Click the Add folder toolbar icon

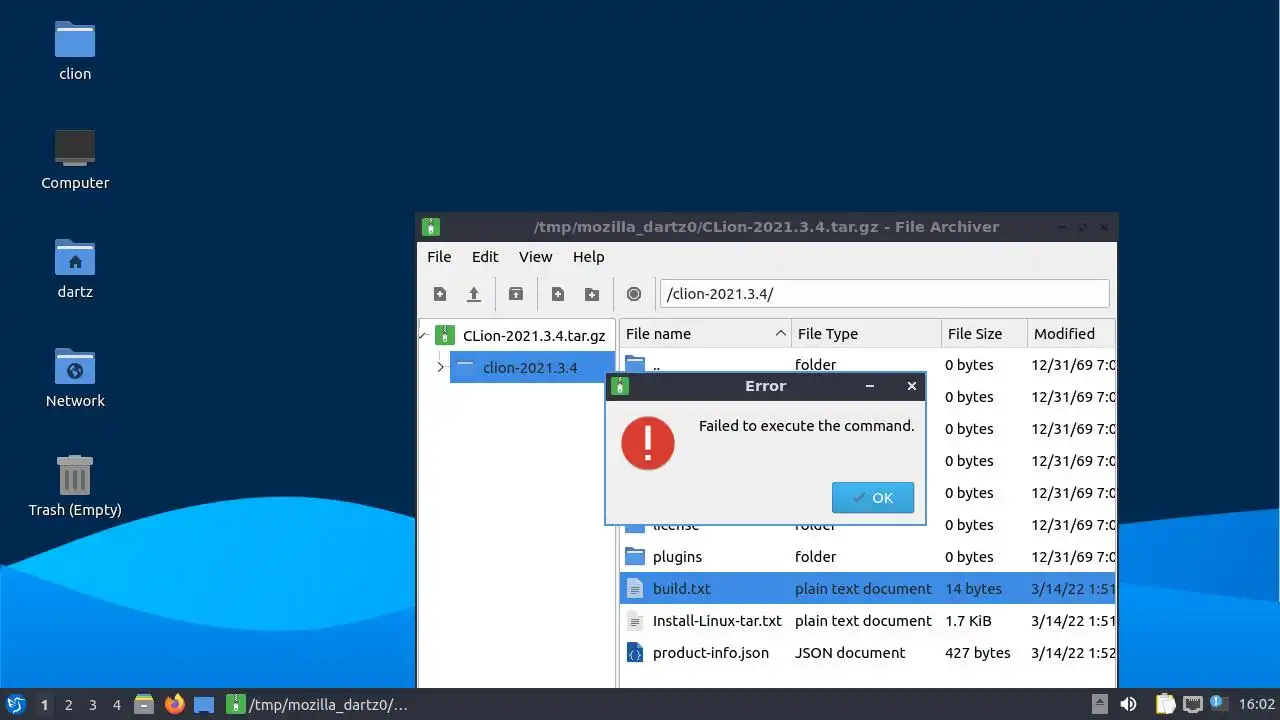(592, 294)
